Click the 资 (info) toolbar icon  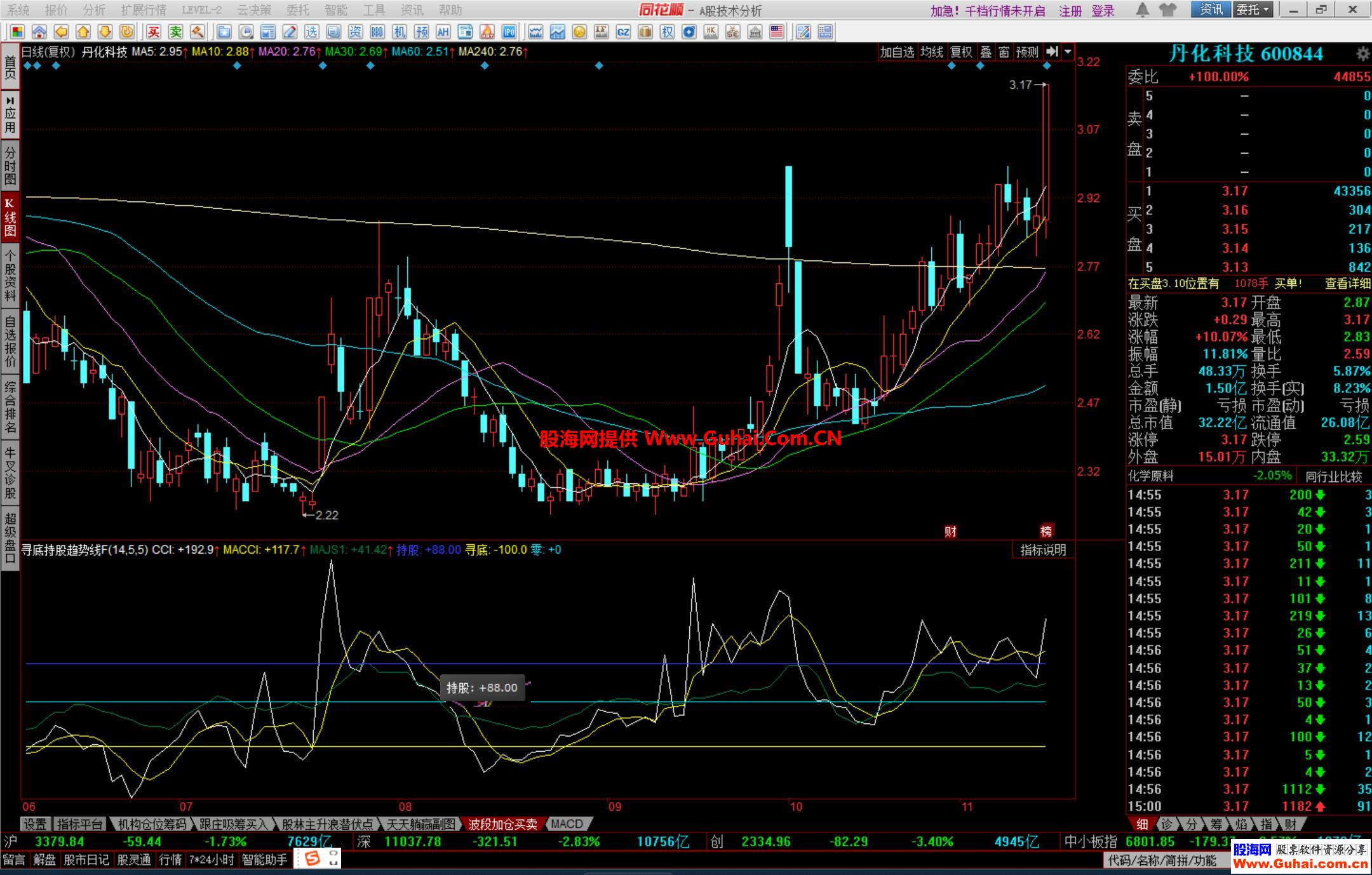pos(355,32)
